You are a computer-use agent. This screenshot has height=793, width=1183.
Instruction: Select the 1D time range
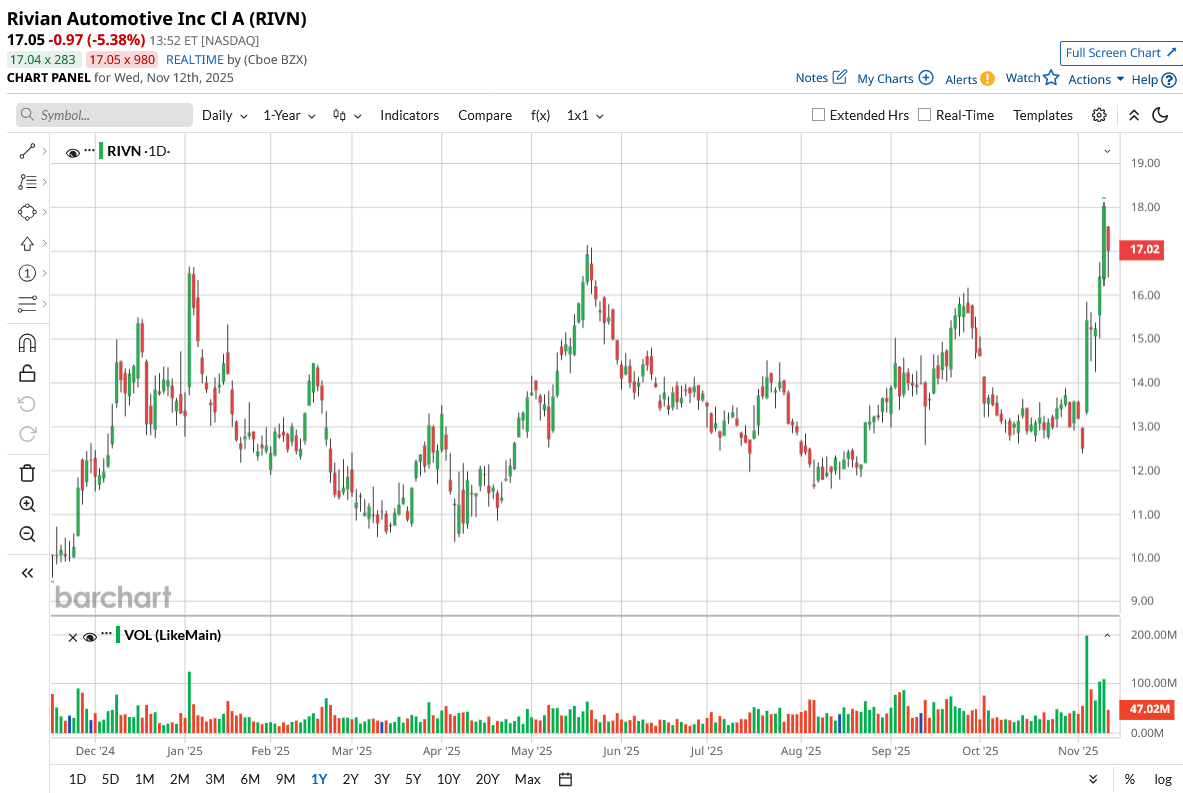coord(78,779)
